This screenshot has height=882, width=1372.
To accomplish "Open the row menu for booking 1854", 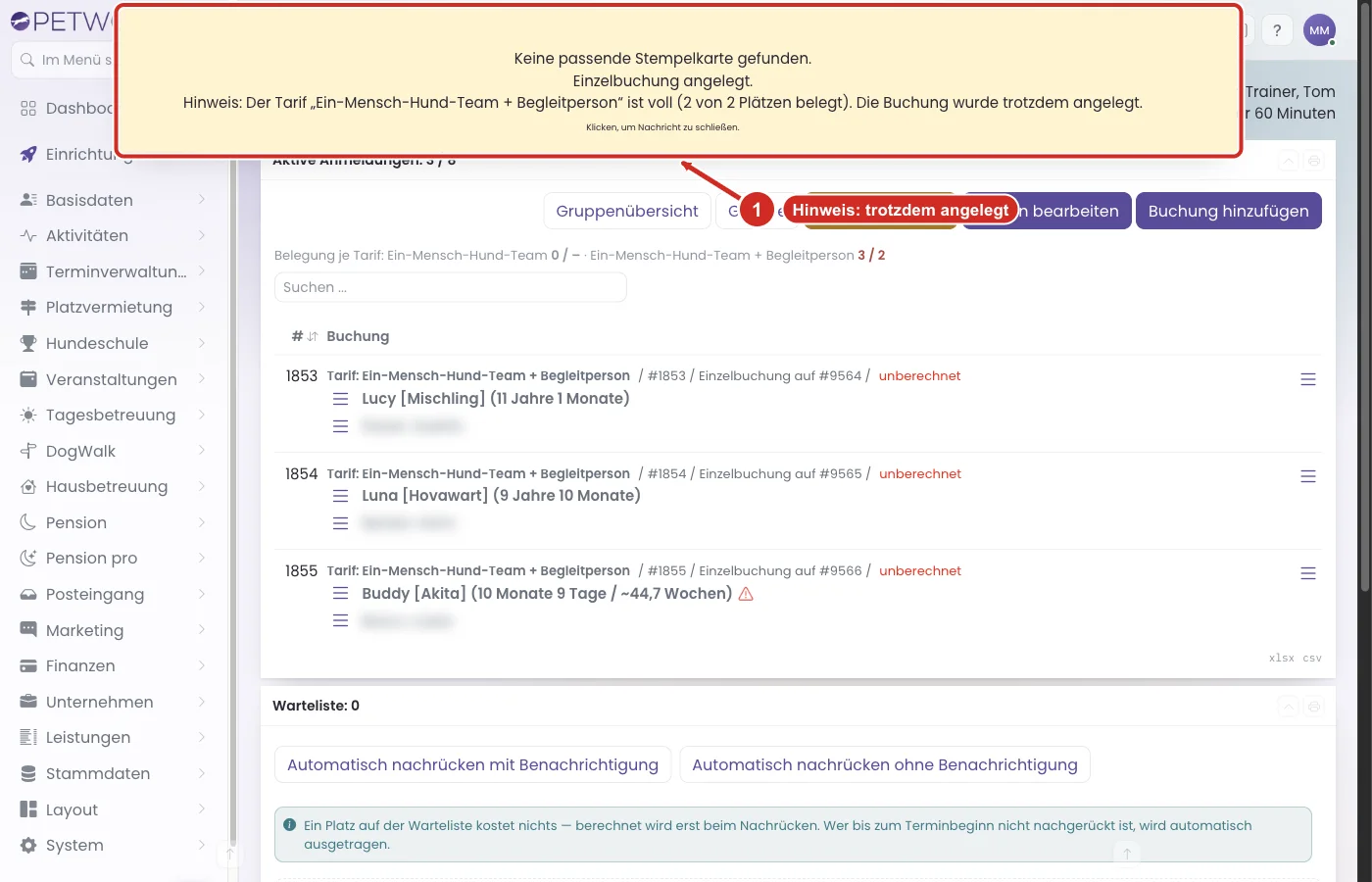I will [1308, 476].
